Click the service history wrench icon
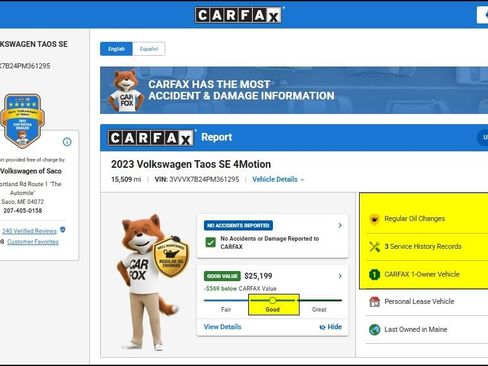The width and height of the screenshot is (488, 366). tap(375, 247)
